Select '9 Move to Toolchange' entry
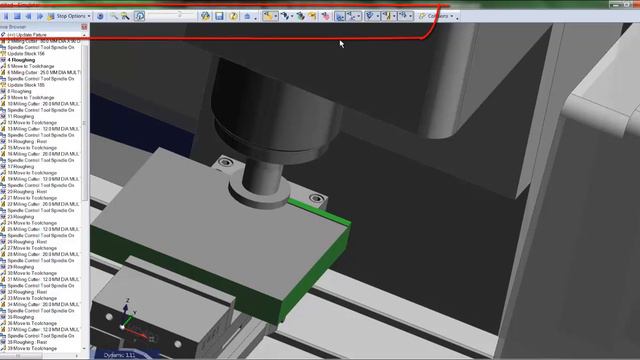Screen dimensions: 640x360 [x=31, y=98]
